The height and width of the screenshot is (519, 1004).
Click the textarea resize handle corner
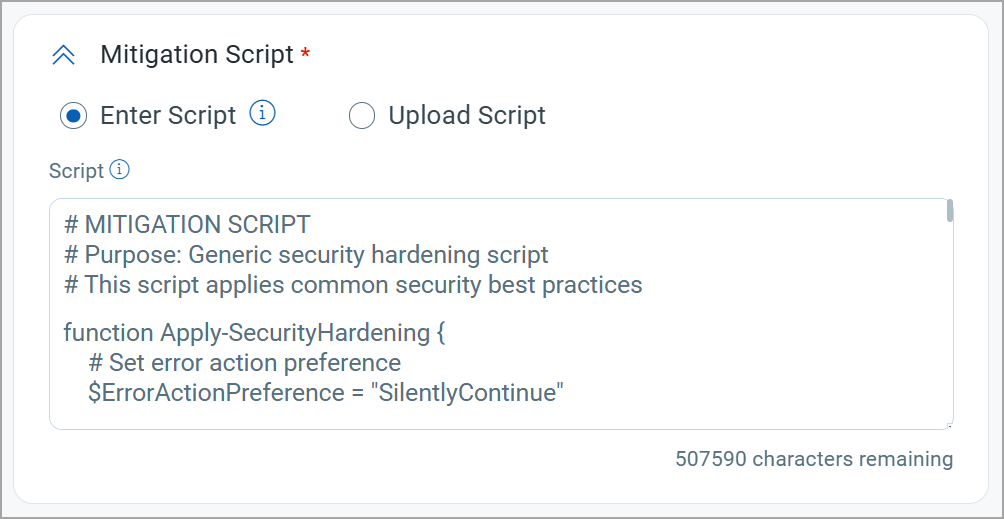tap(949, 425)
